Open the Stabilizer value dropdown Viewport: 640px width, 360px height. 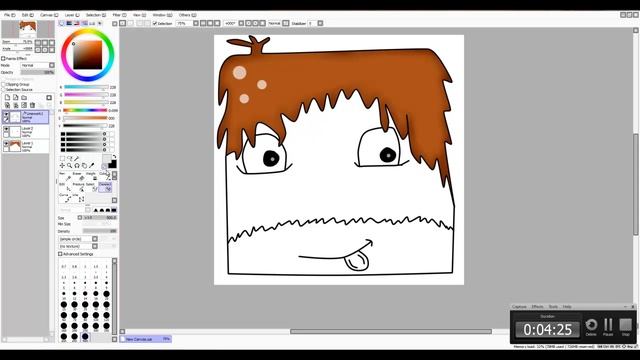320,23
